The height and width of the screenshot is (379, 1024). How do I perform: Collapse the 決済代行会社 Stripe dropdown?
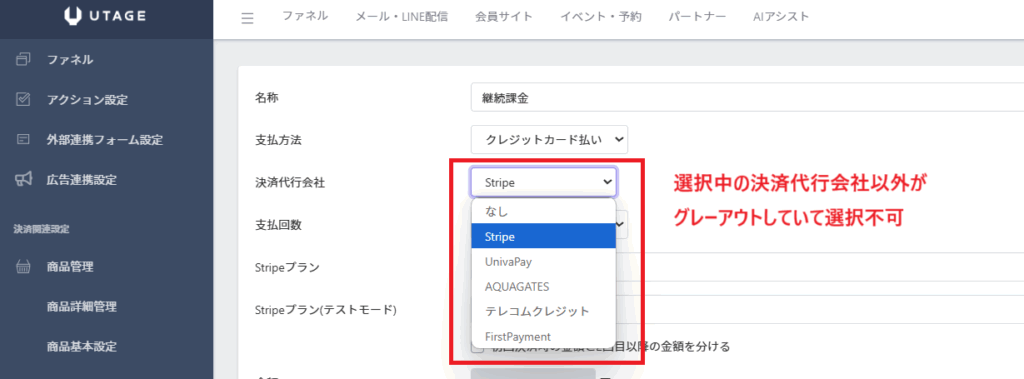(543, 182)
